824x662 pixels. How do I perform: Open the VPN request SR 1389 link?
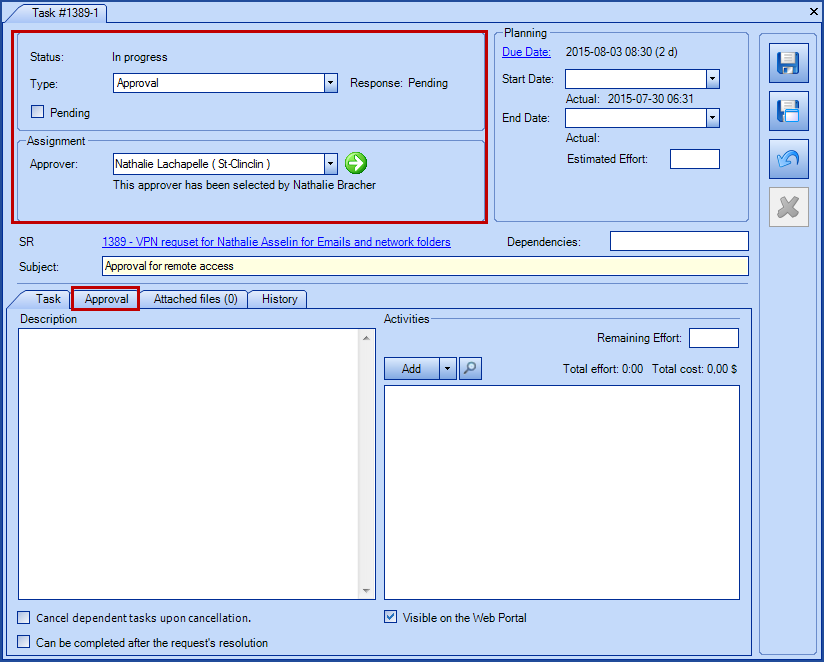275,242
